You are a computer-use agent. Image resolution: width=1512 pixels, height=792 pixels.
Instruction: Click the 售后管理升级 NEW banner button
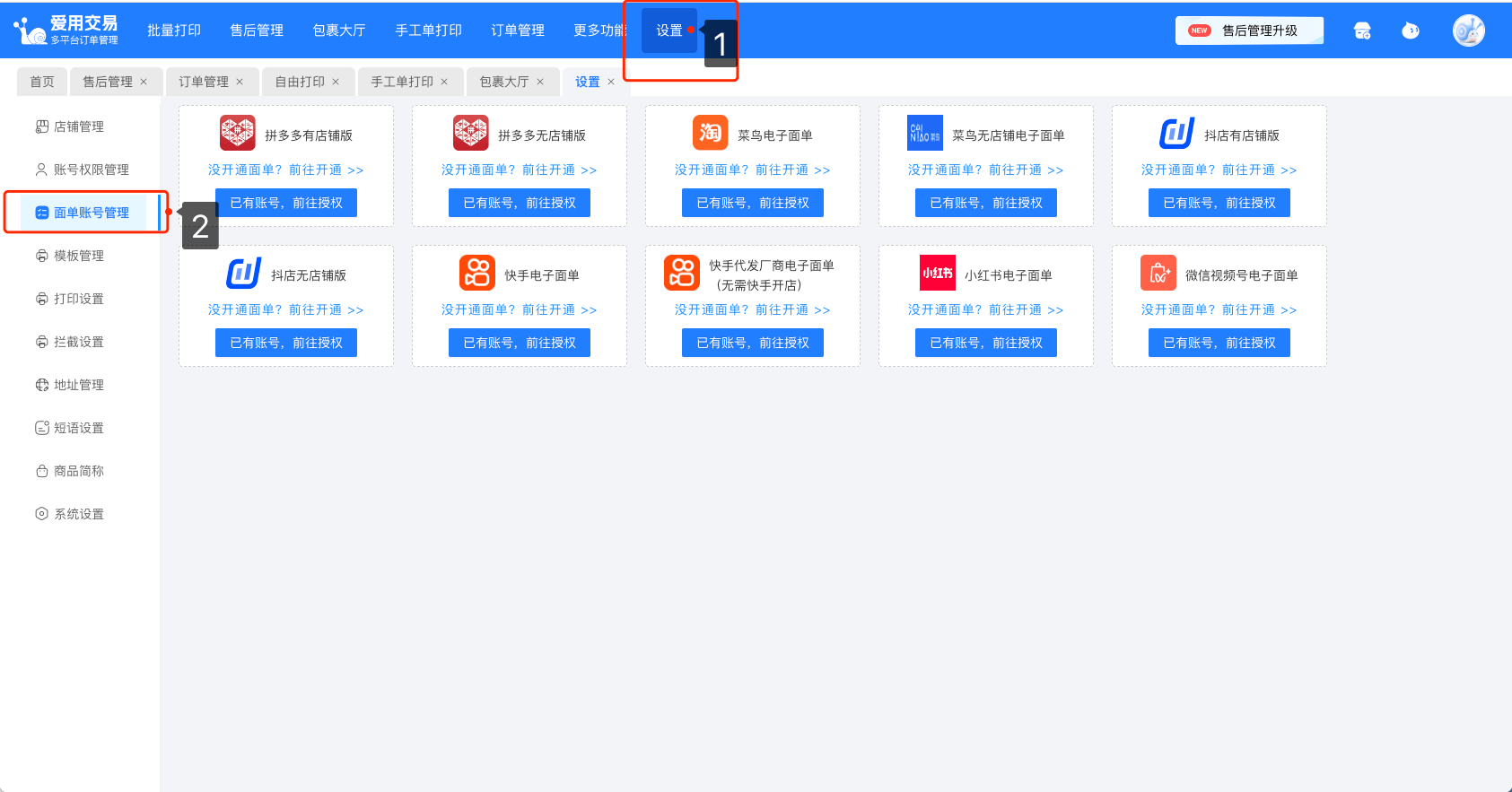1249,30
